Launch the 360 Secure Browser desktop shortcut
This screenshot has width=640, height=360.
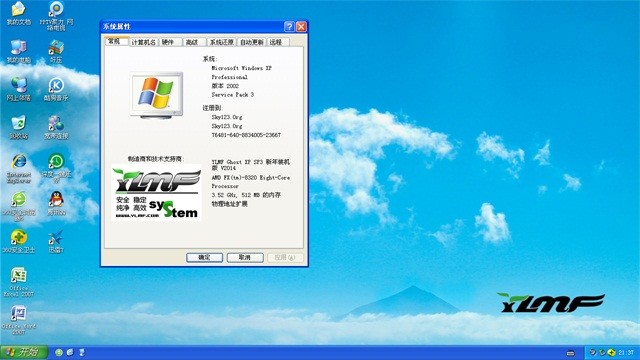tap(19, 206)
